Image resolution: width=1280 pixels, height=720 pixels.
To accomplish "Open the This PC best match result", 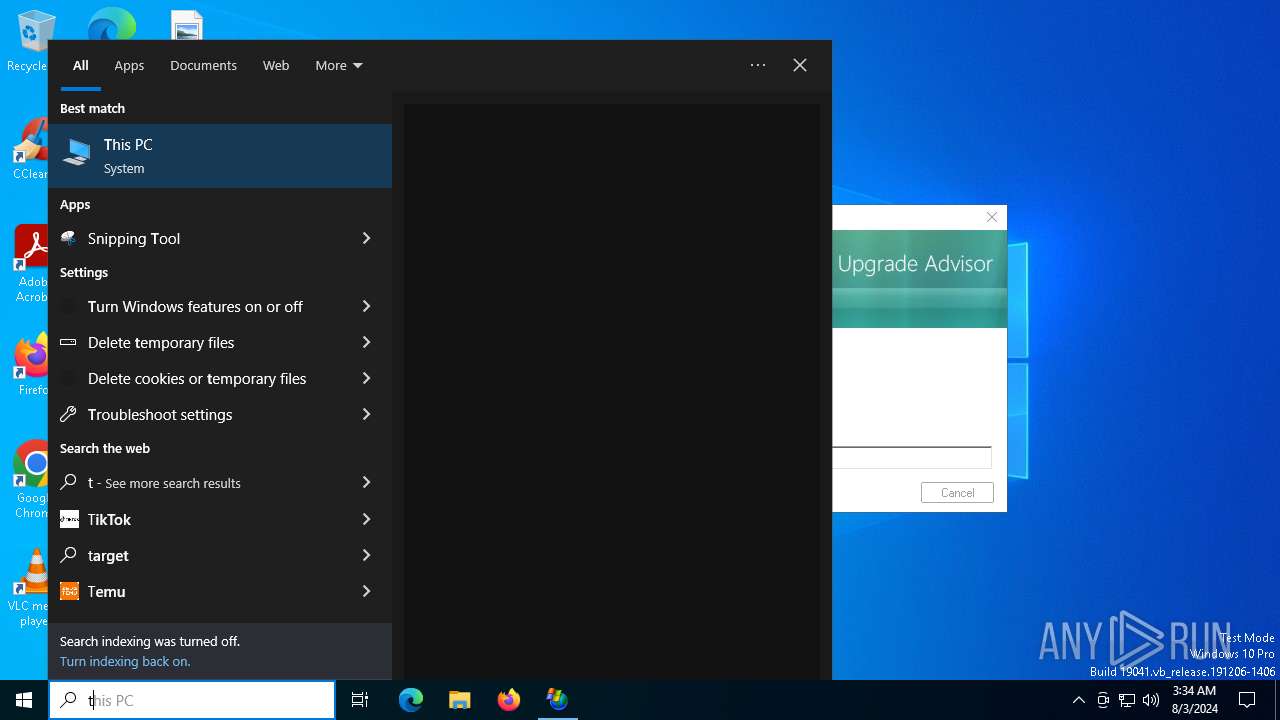I will point(220,156).
